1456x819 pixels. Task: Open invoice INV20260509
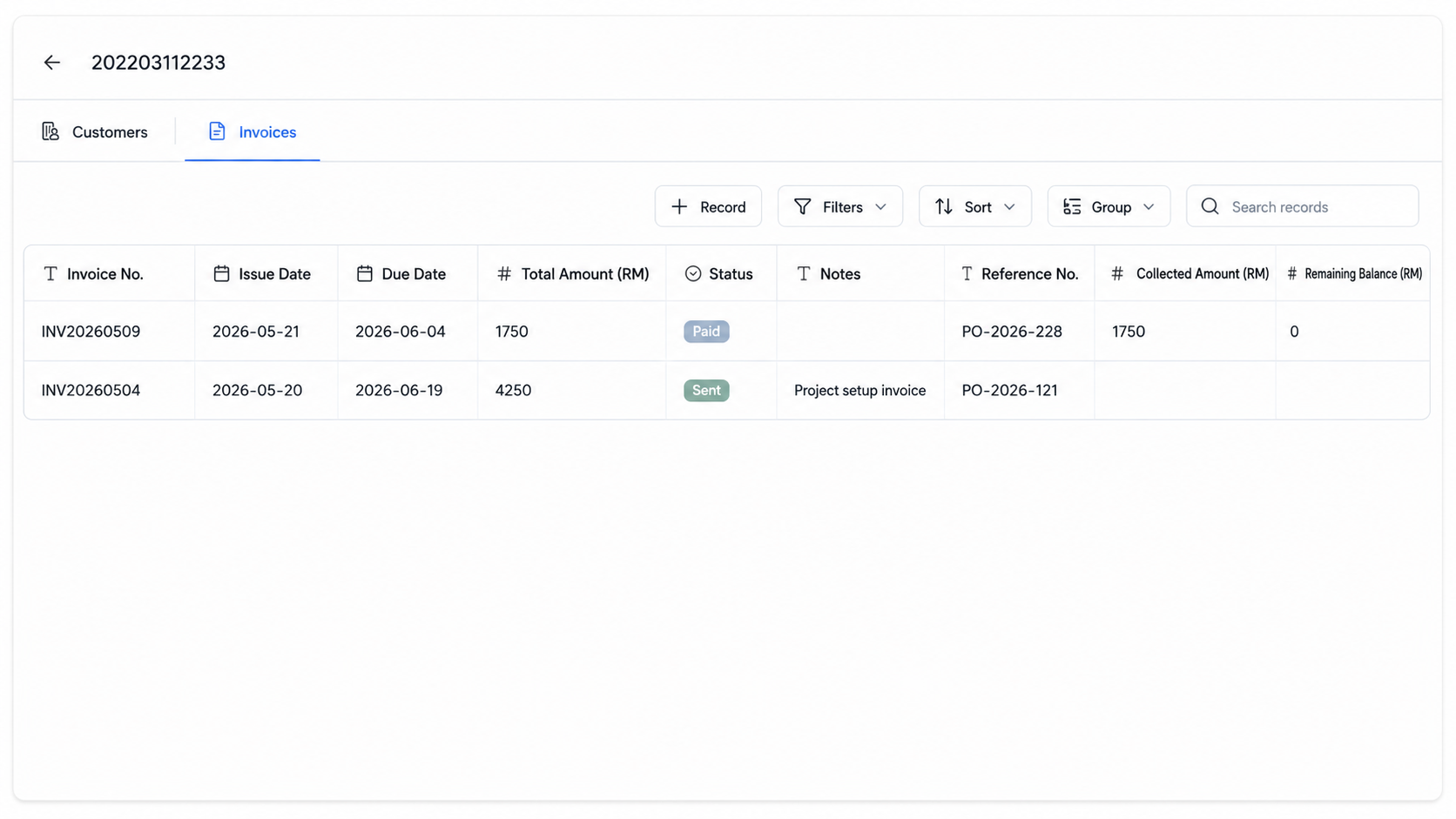pyautogui.click(x=91, y=332)
